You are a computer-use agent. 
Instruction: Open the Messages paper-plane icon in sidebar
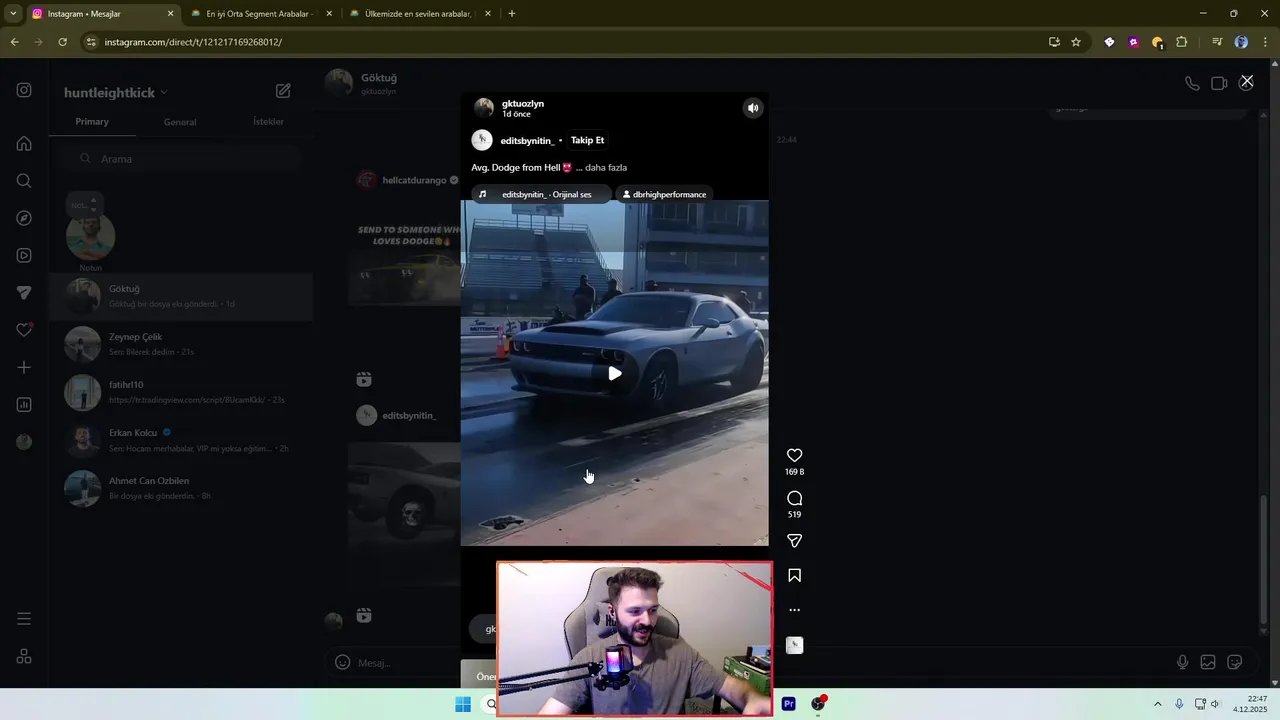24,293
